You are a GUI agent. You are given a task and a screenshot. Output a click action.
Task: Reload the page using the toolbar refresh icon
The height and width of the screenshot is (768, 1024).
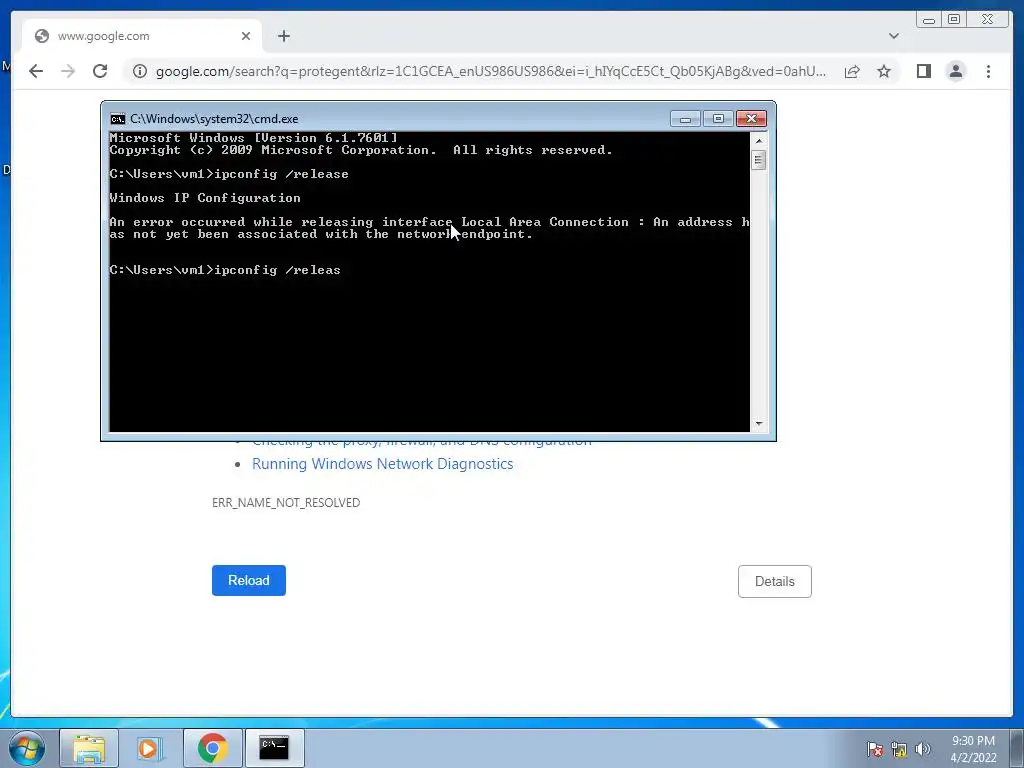(x=100, y=71)
